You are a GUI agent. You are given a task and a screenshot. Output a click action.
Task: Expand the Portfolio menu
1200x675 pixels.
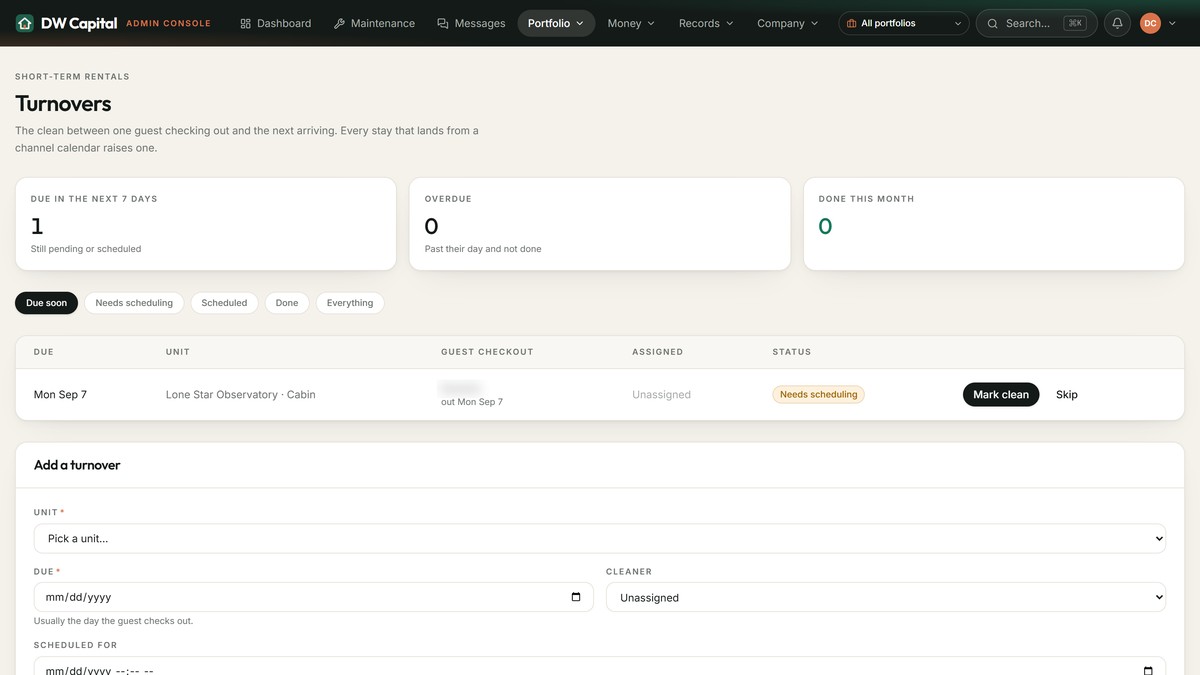[556, 23]
